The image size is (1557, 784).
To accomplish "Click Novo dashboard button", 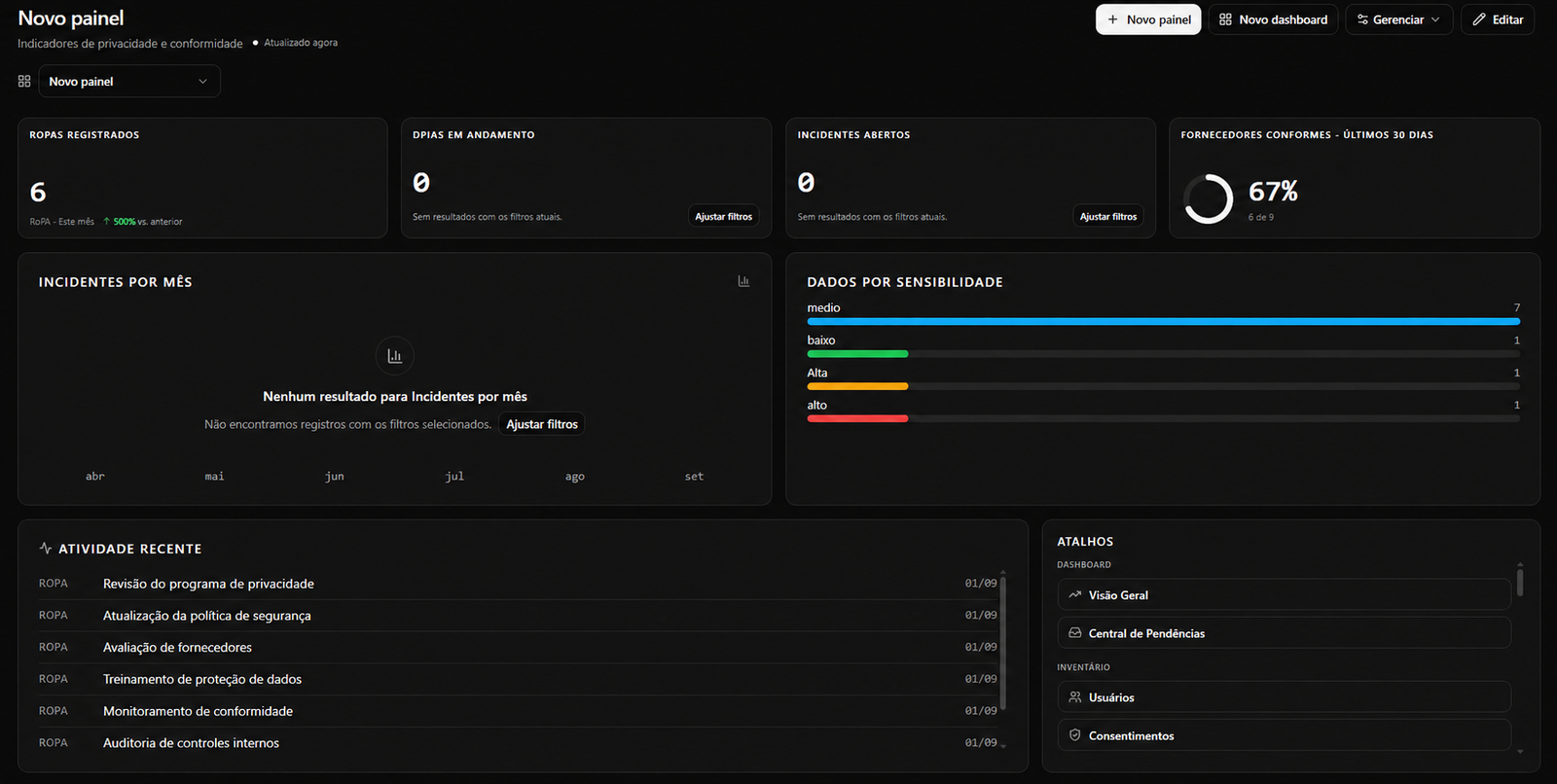I will pyautogui.click(x=1273, y=19).
